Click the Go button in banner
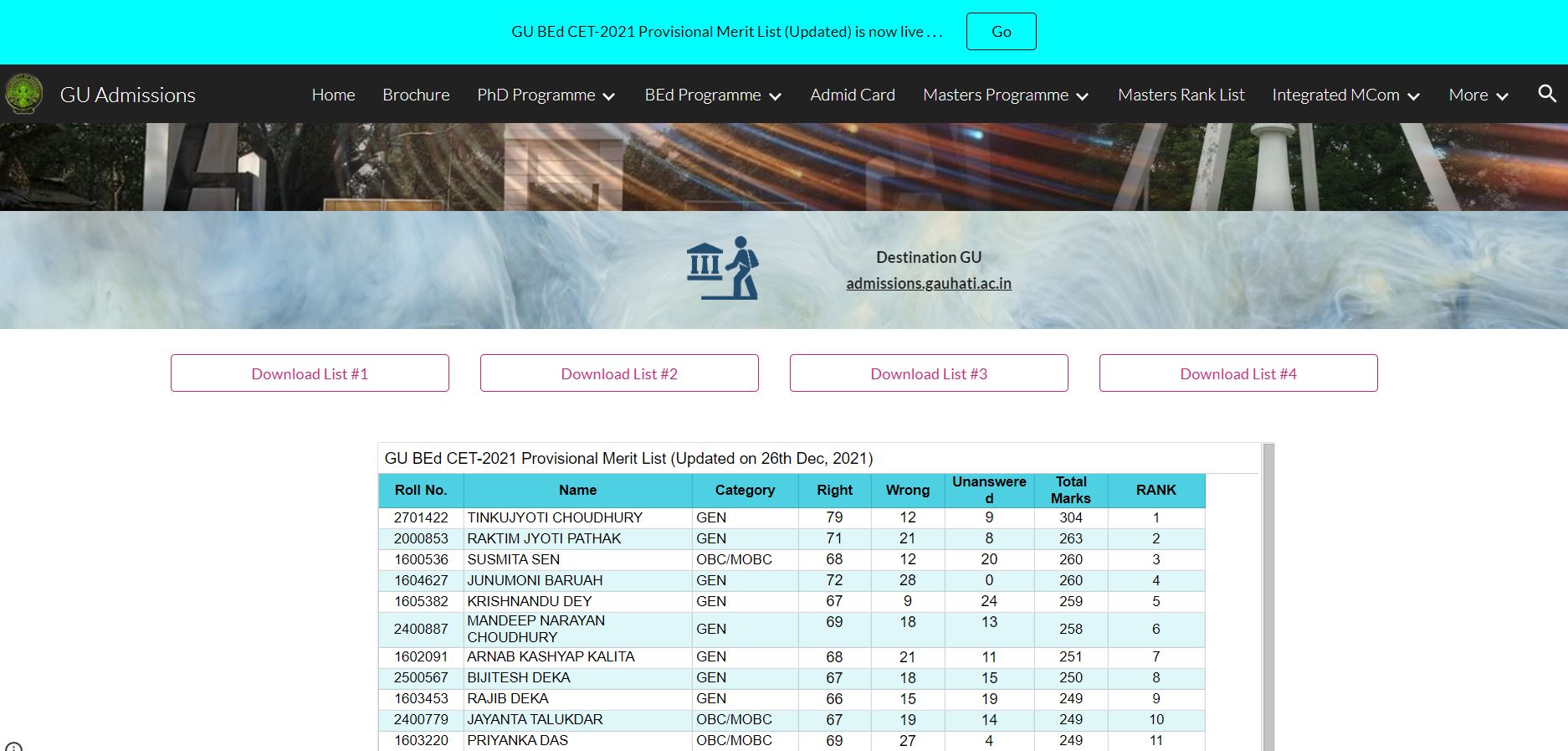The height and width of the screenshot is (751, 1568). (1001, 31)
